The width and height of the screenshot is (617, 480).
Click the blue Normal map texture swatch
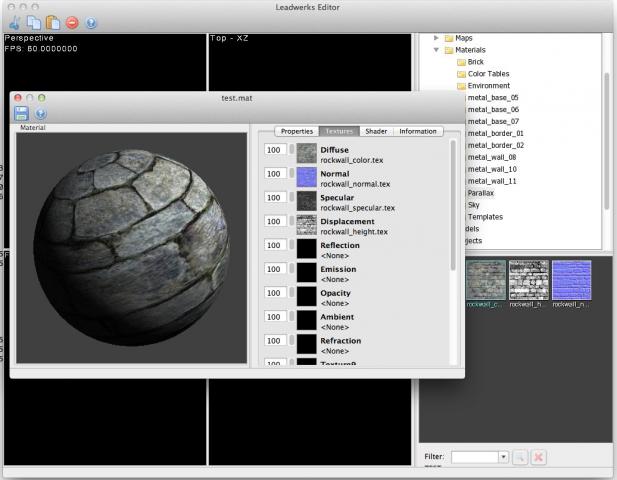pos(306,177)
